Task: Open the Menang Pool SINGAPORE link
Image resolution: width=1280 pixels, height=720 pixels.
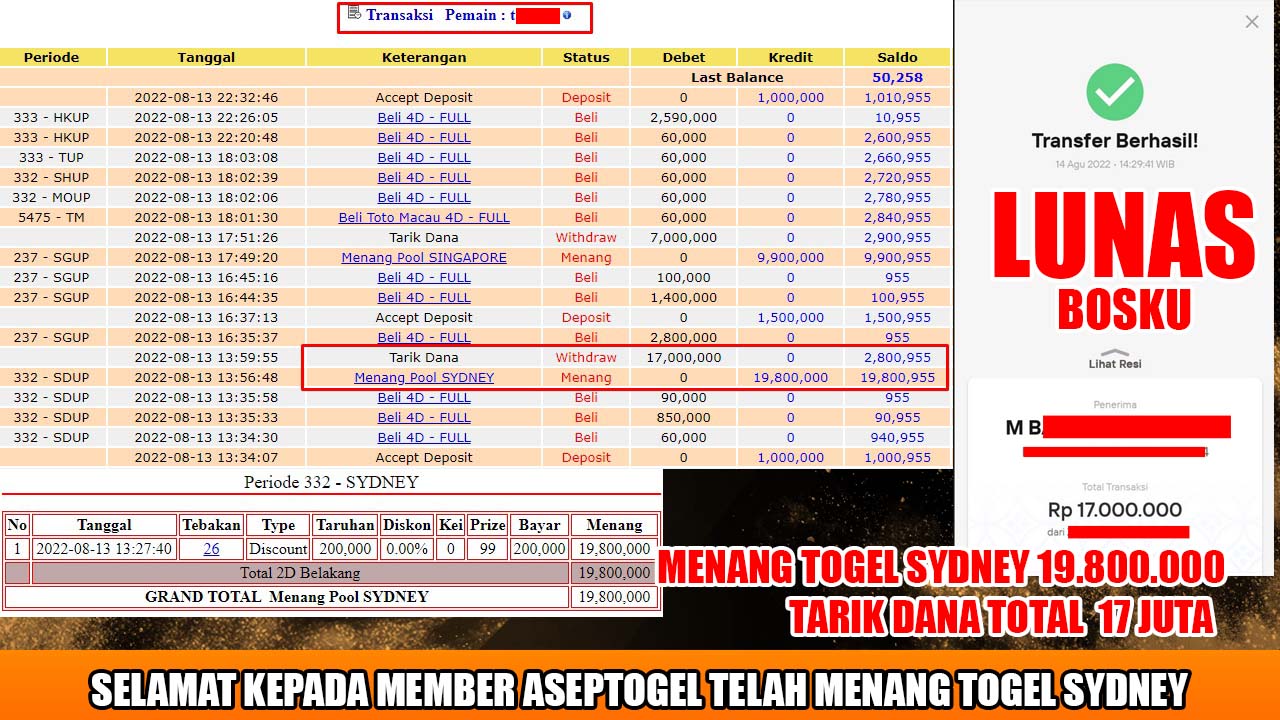Action: 424,257
